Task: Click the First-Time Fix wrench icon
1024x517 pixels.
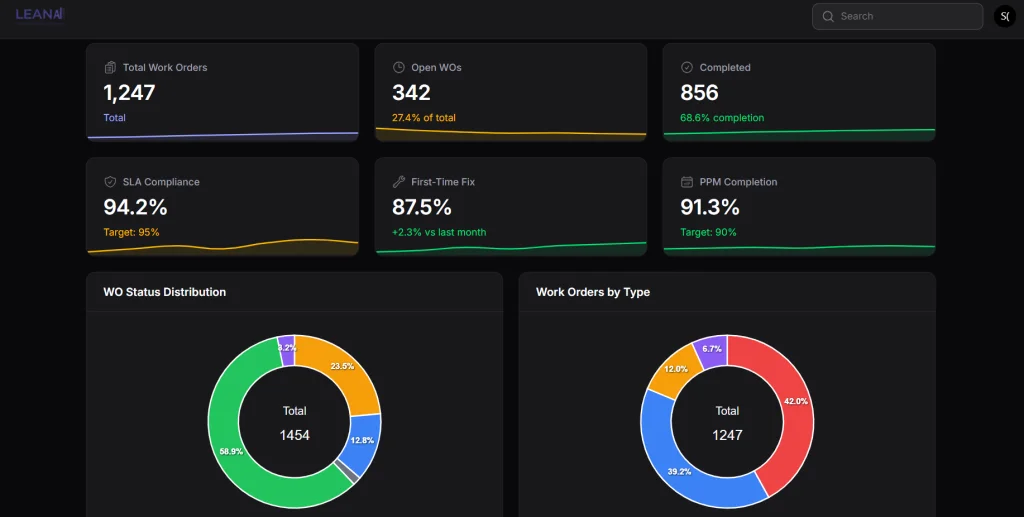Action: tap(398, 182)
